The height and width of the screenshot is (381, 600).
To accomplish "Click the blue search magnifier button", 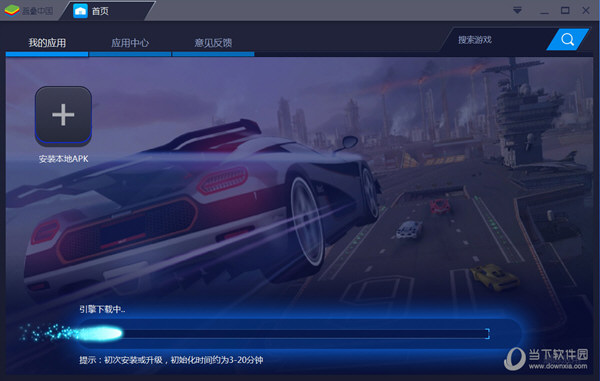I will click(567, 39).
